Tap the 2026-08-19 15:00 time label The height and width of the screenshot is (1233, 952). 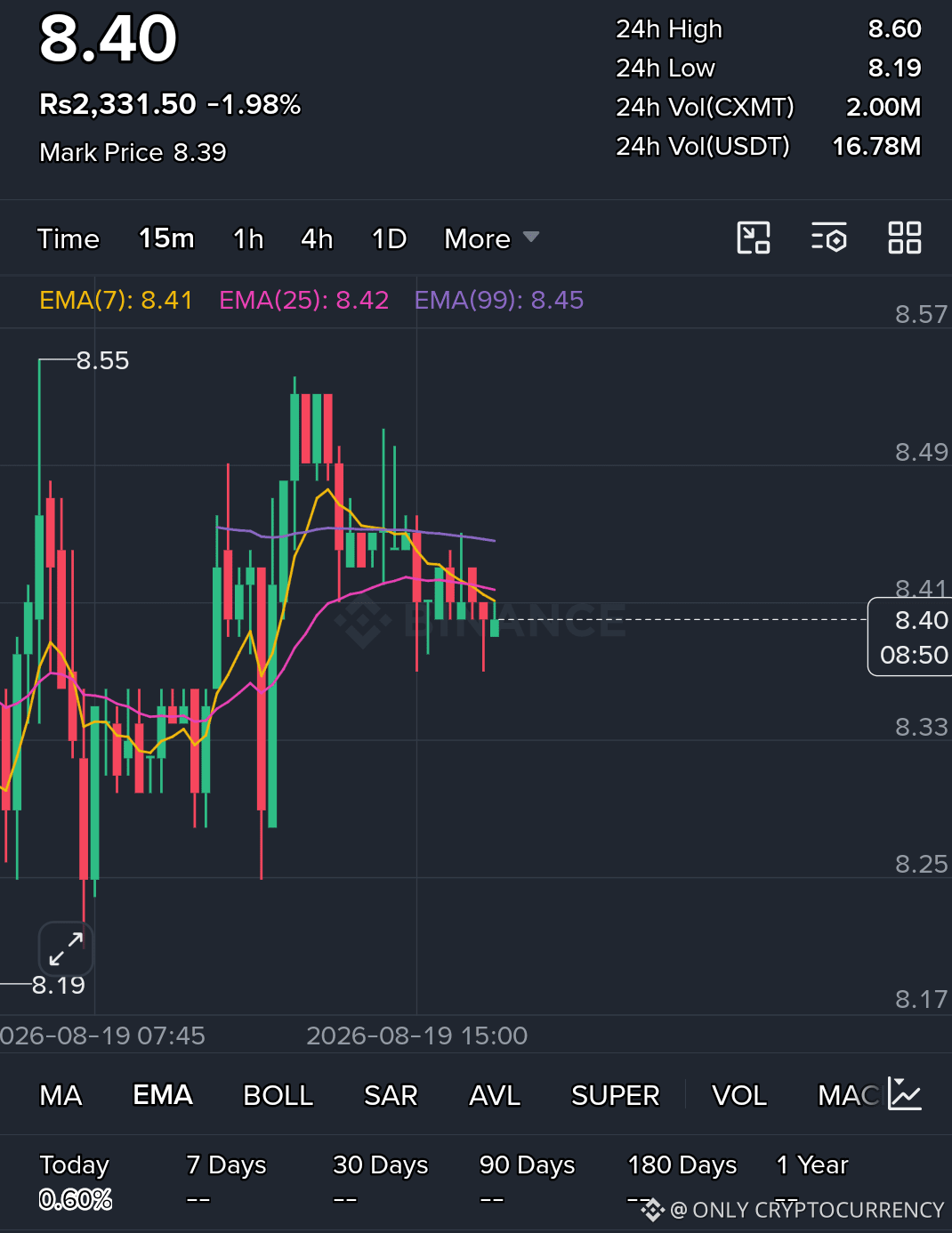pos(417,1036)
